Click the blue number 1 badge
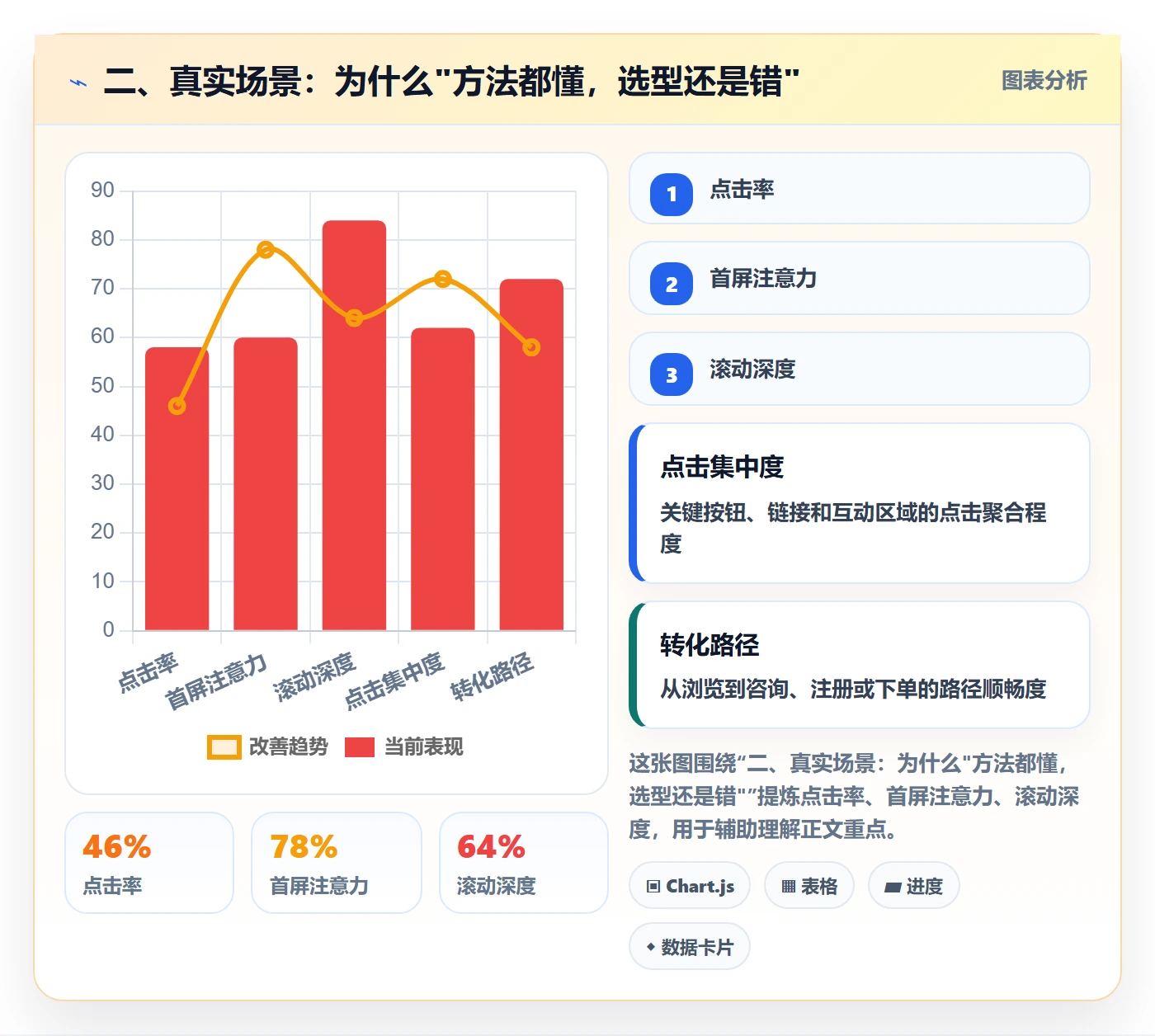The image size is (1155, 1036). coord(672,195)
